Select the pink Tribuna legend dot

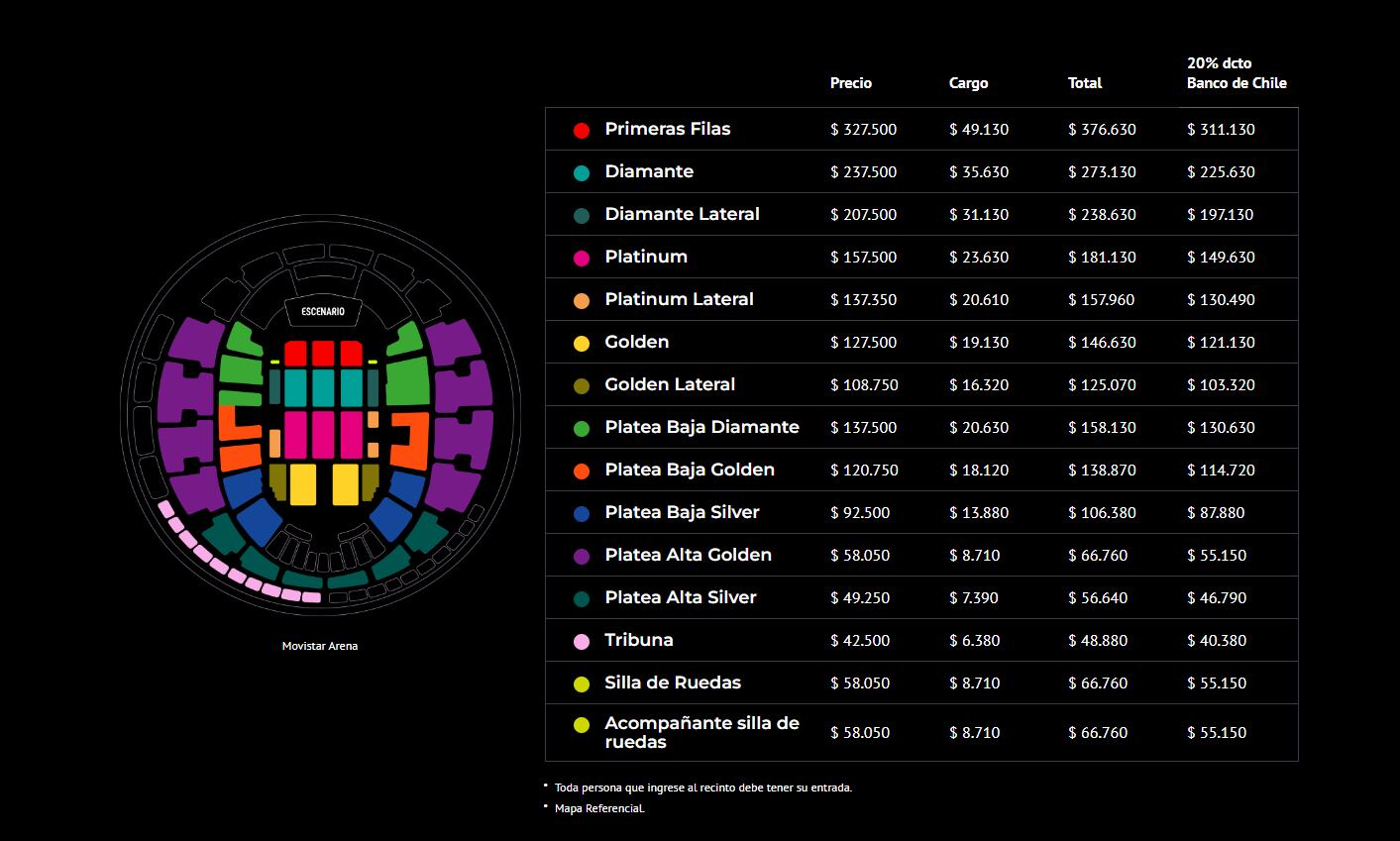tap(582, 641)
